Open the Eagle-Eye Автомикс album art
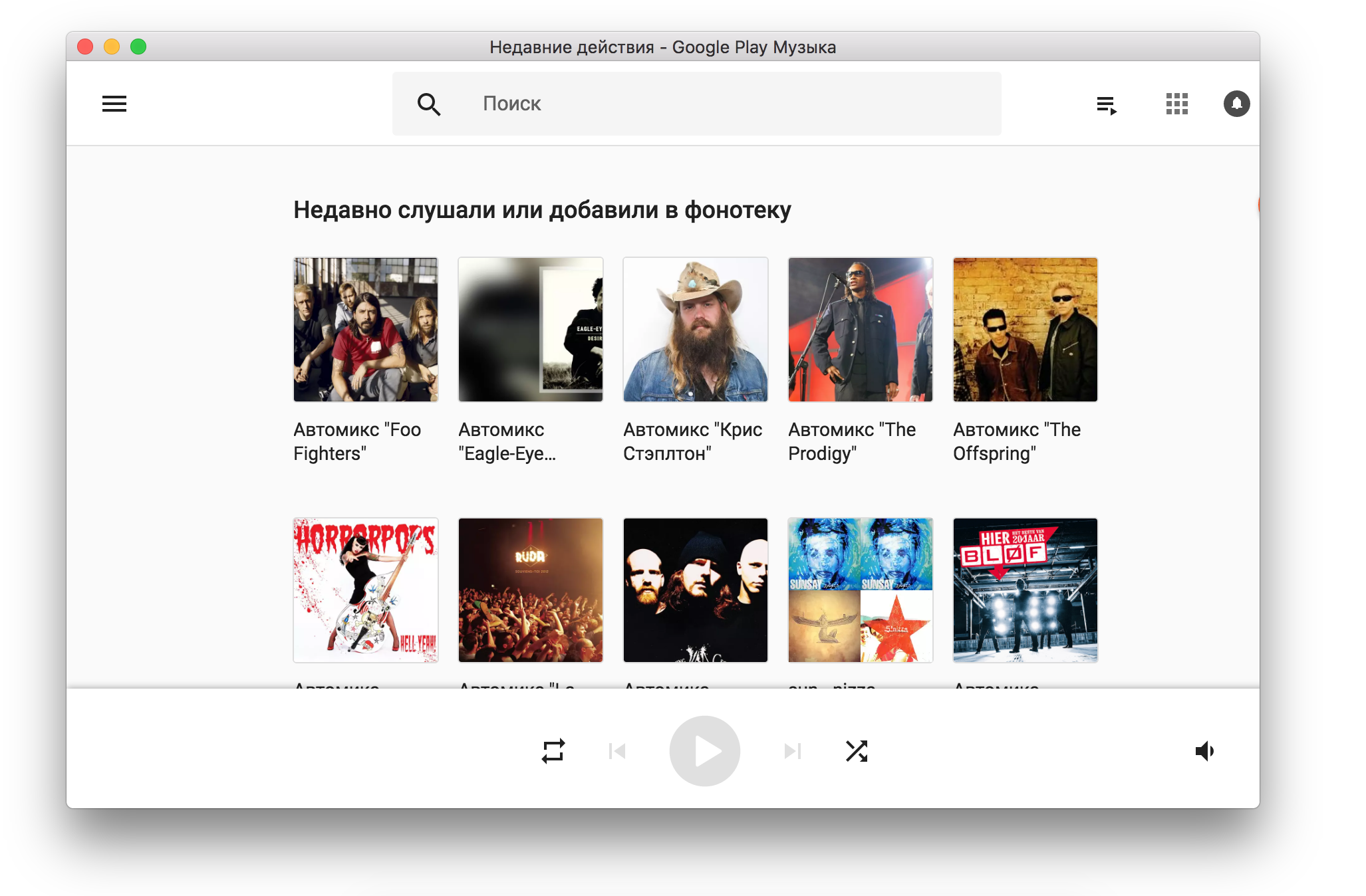This screenshot has width=1366, height=896. tap(531, 330)
